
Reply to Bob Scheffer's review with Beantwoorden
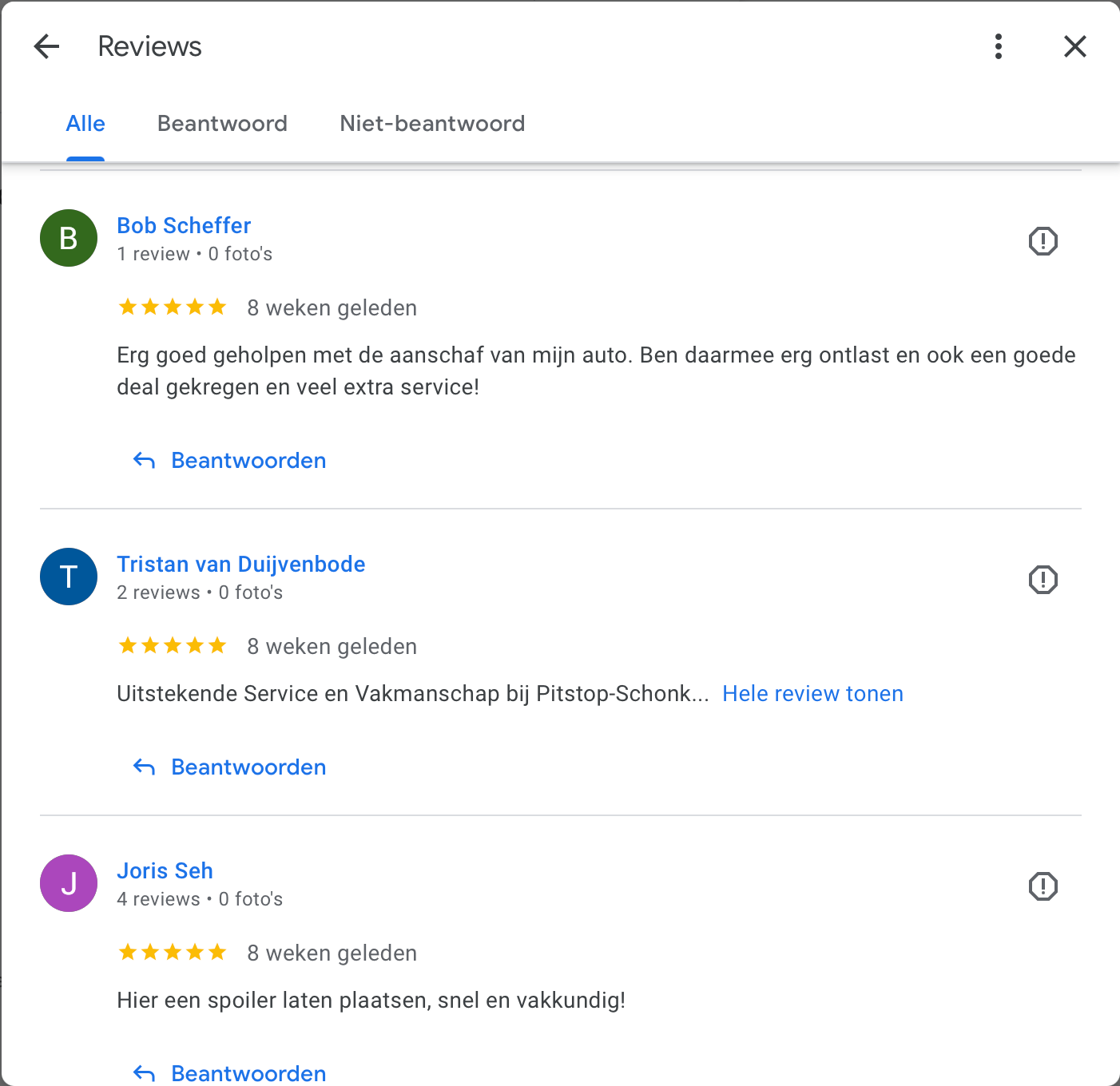[229, 461]
